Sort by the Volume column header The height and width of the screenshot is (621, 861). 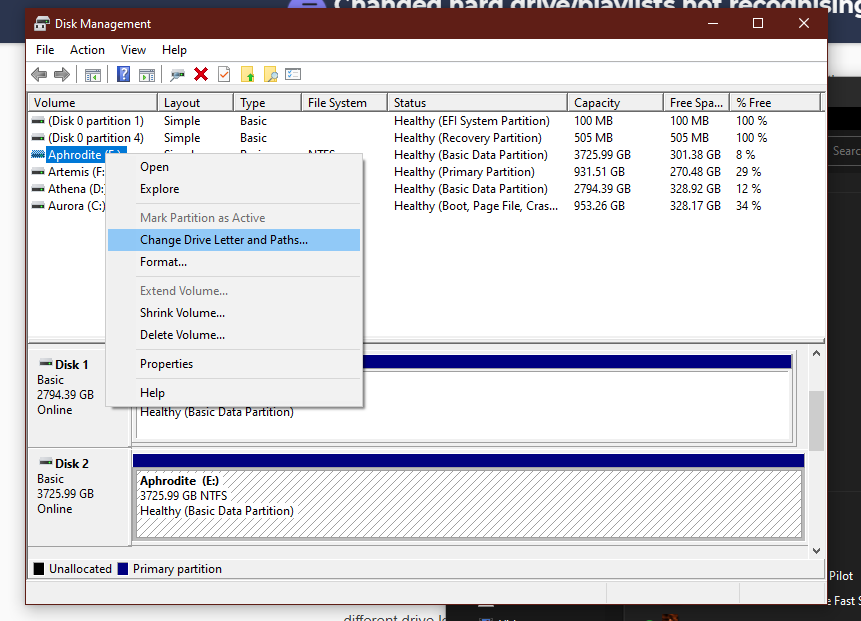(x=93, y=103)
